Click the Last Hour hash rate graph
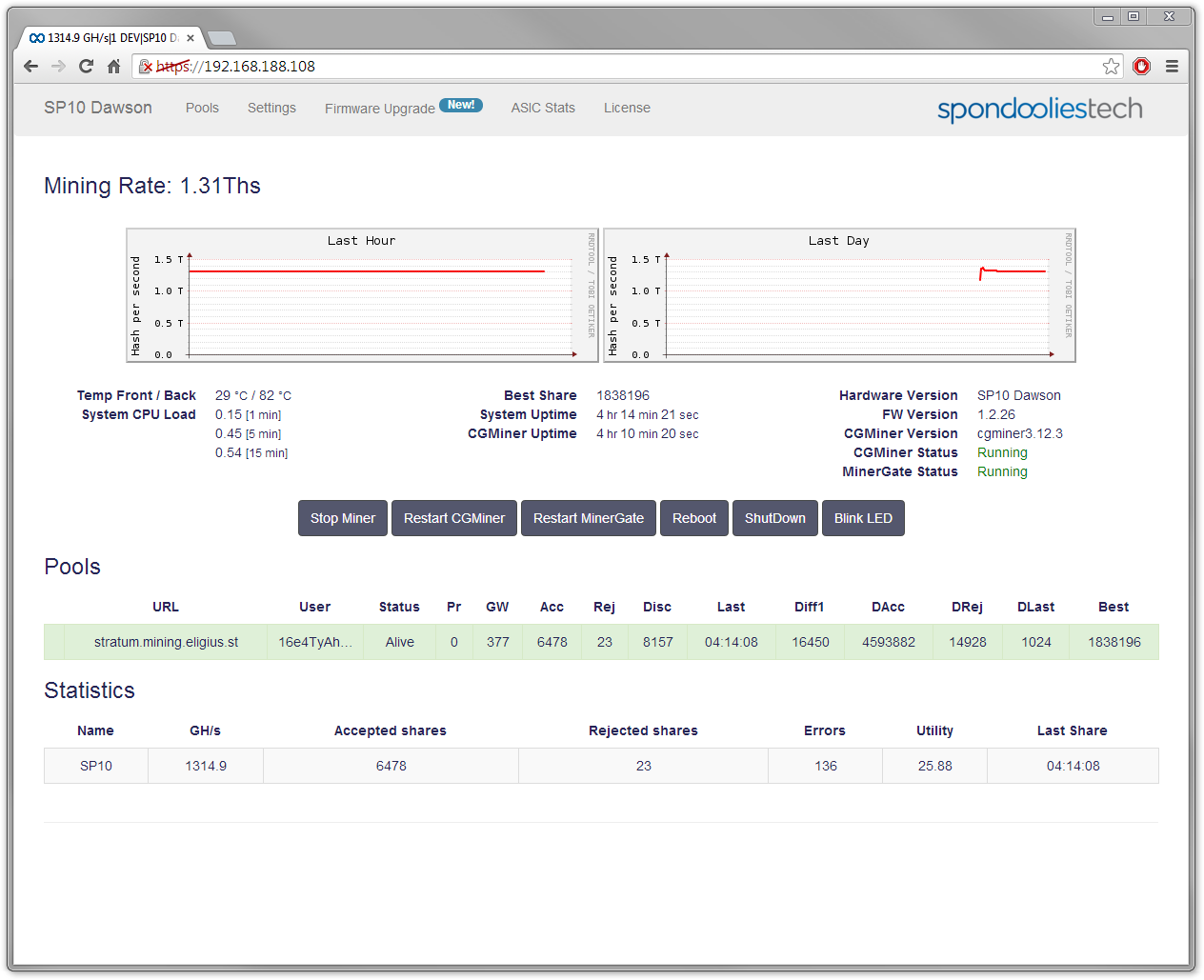 362,295
